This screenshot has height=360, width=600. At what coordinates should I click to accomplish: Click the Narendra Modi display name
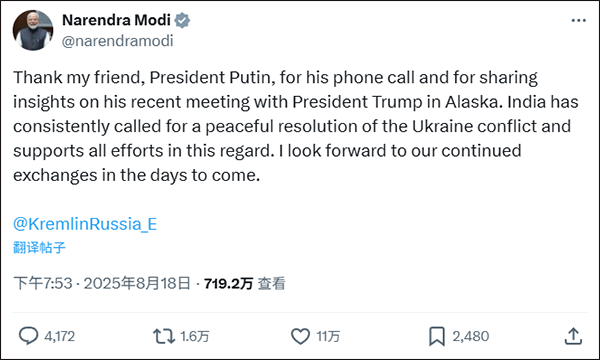116,20
